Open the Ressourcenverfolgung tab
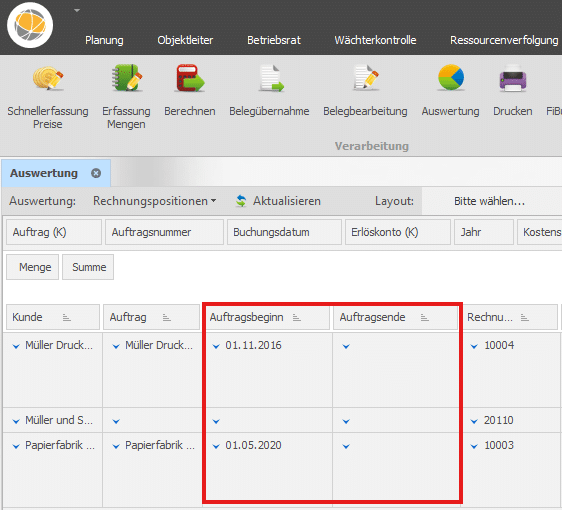This screenshot has height=510, width=562. [x=504, y=40]
